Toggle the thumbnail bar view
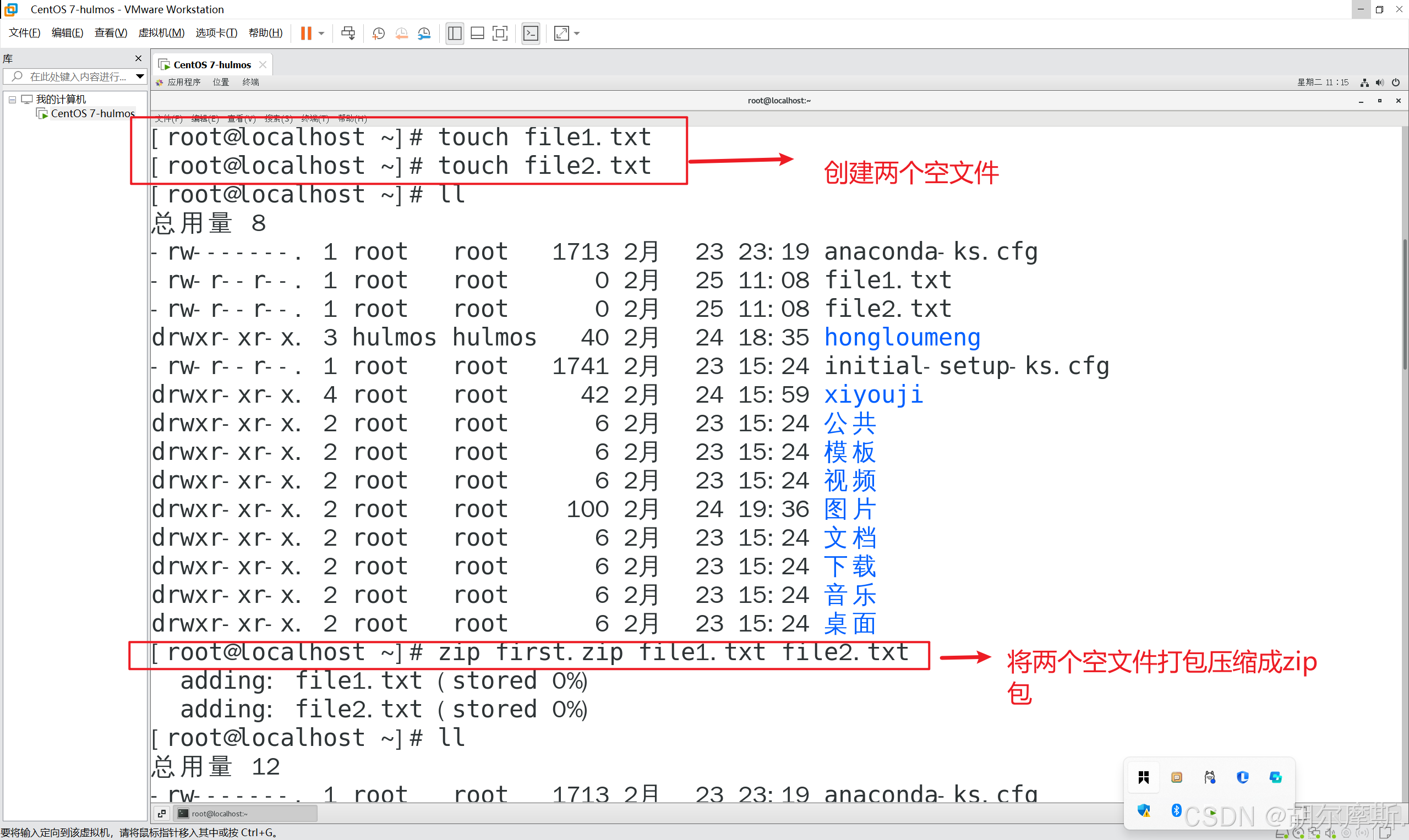This screenshot has width=1409, height=840. point(477,34)
